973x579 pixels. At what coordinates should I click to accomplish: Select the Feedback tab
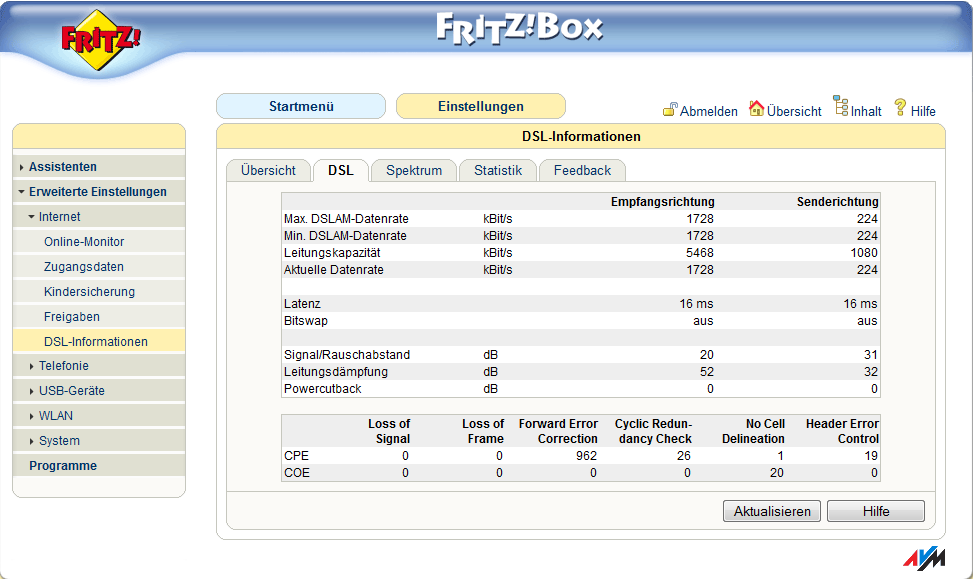click(582, 171)
